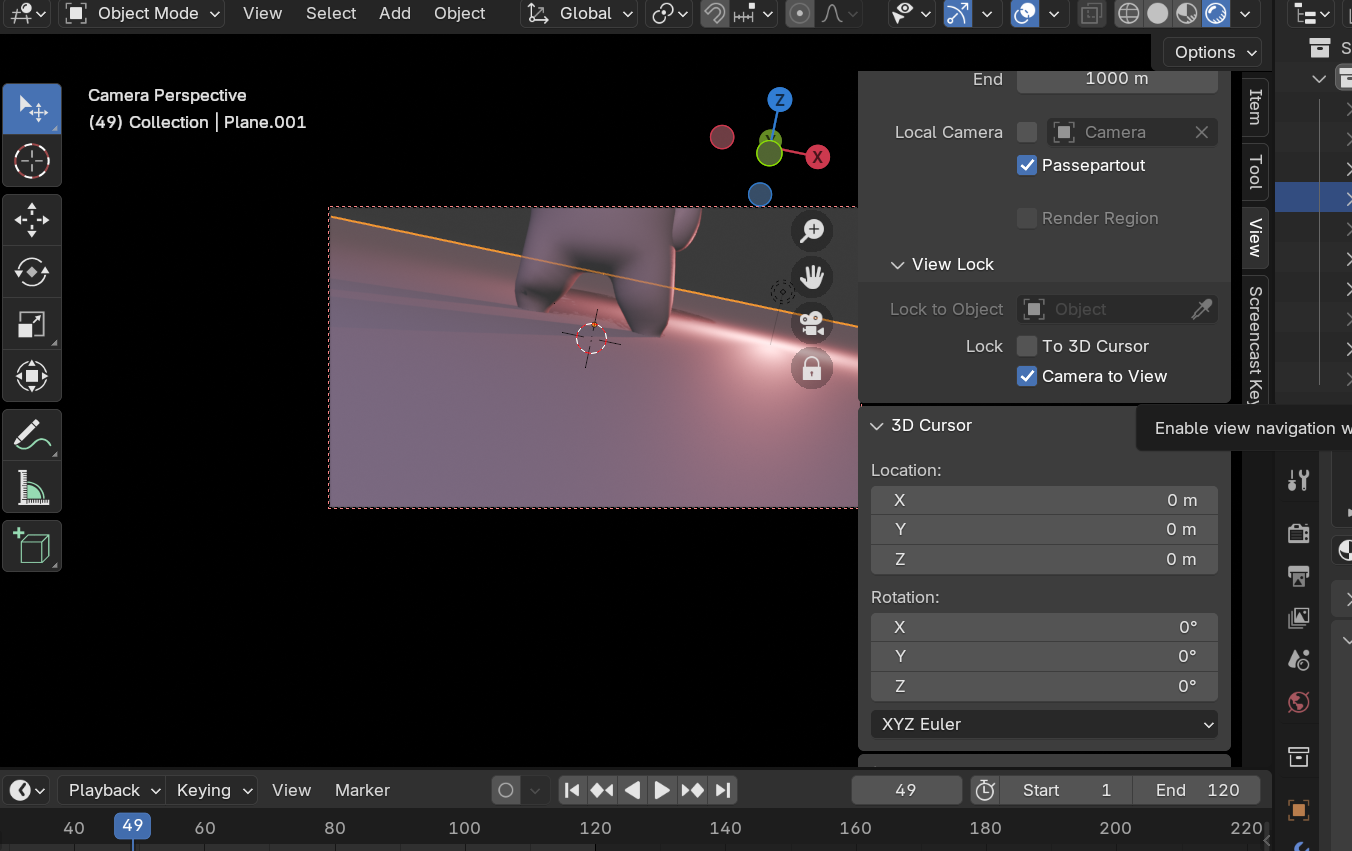The height and width of the screenshot is (851, 1352).
Task: Open the Scene properties icon
Action: point(1298,660)
